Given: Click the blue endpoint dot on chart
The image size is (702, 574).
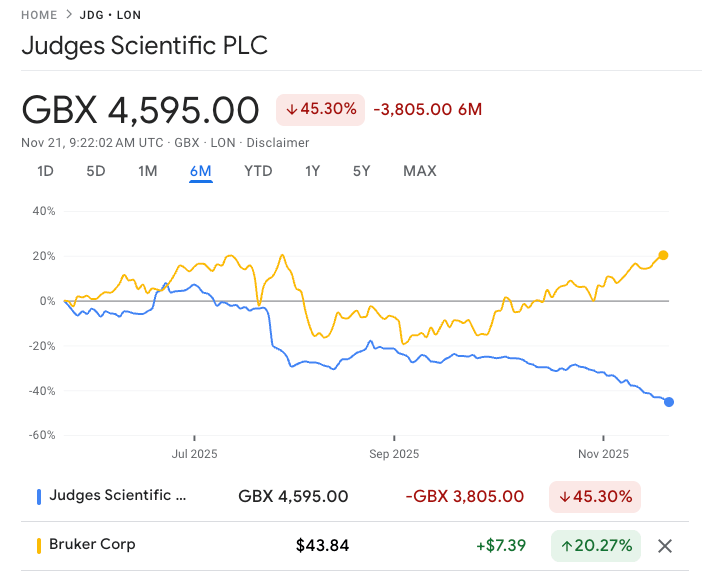Looking at the screenshot, I should point(668,402).
